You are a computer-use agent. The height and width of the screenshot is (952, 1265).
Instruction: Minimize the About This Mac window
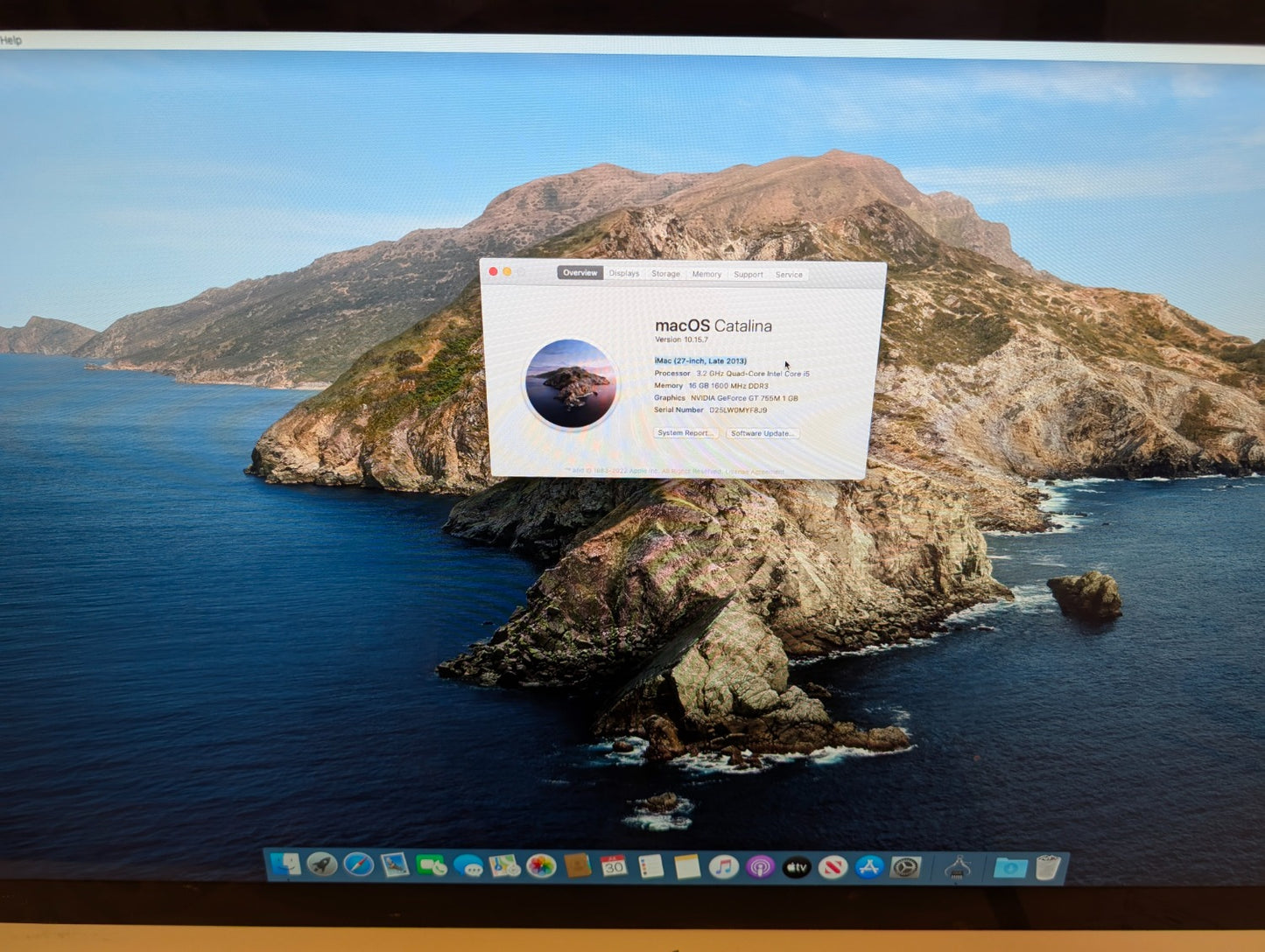click(x=507, y=272)
